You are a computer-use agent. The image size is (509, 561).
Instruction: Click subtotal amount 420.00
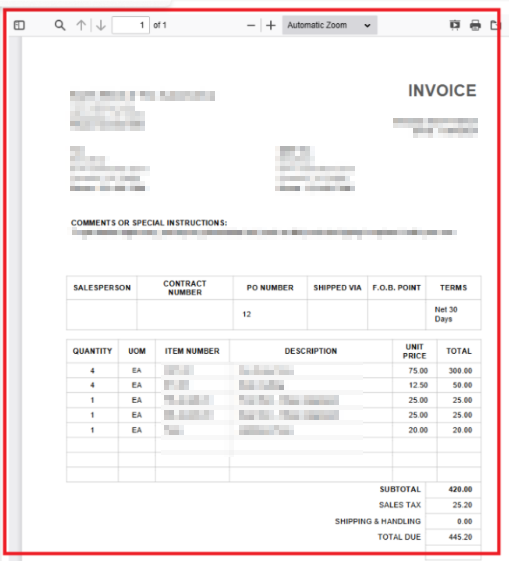click(x=460, y=489)
